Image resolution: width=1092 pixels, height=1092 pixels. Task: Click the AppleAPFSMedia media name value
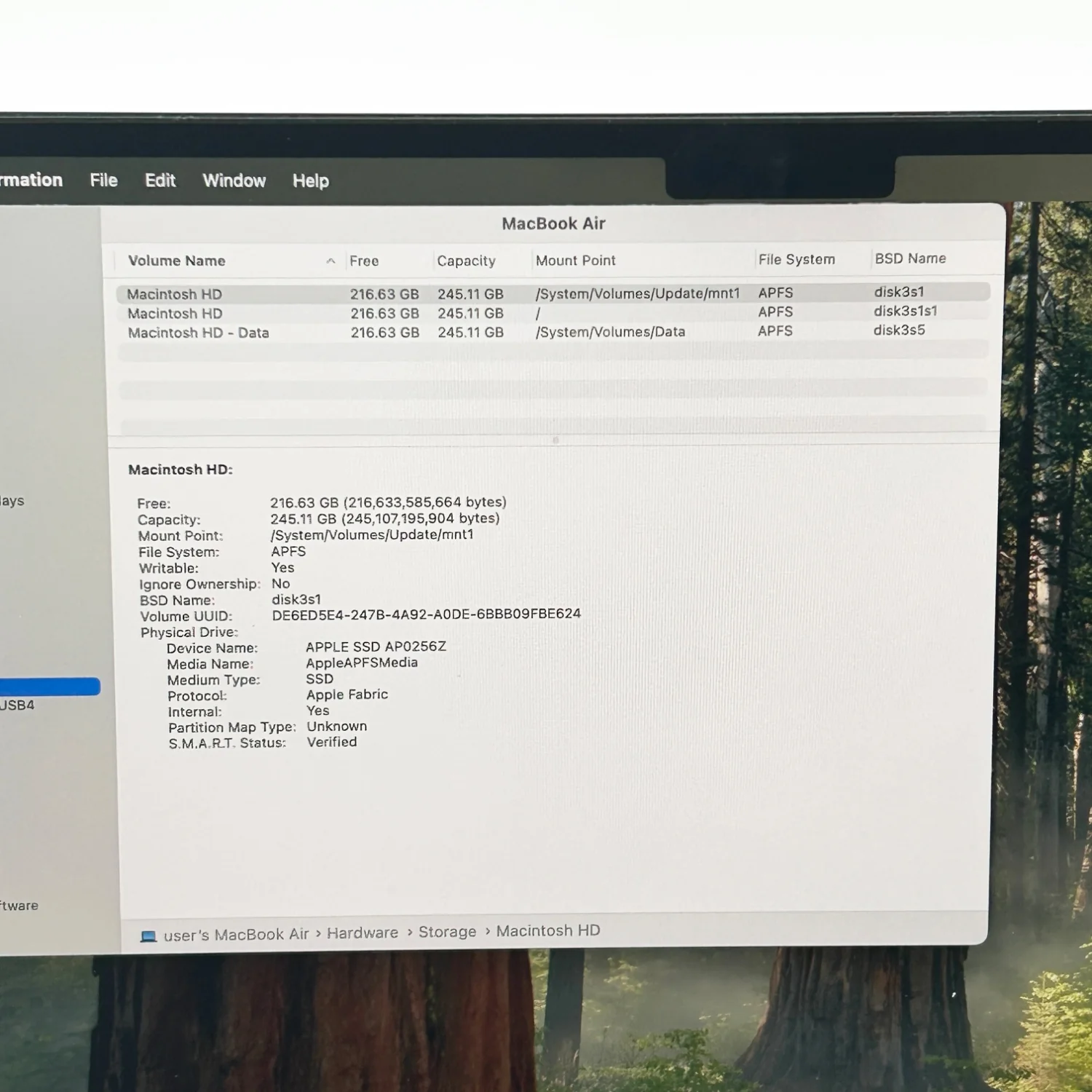coord(362,662)
